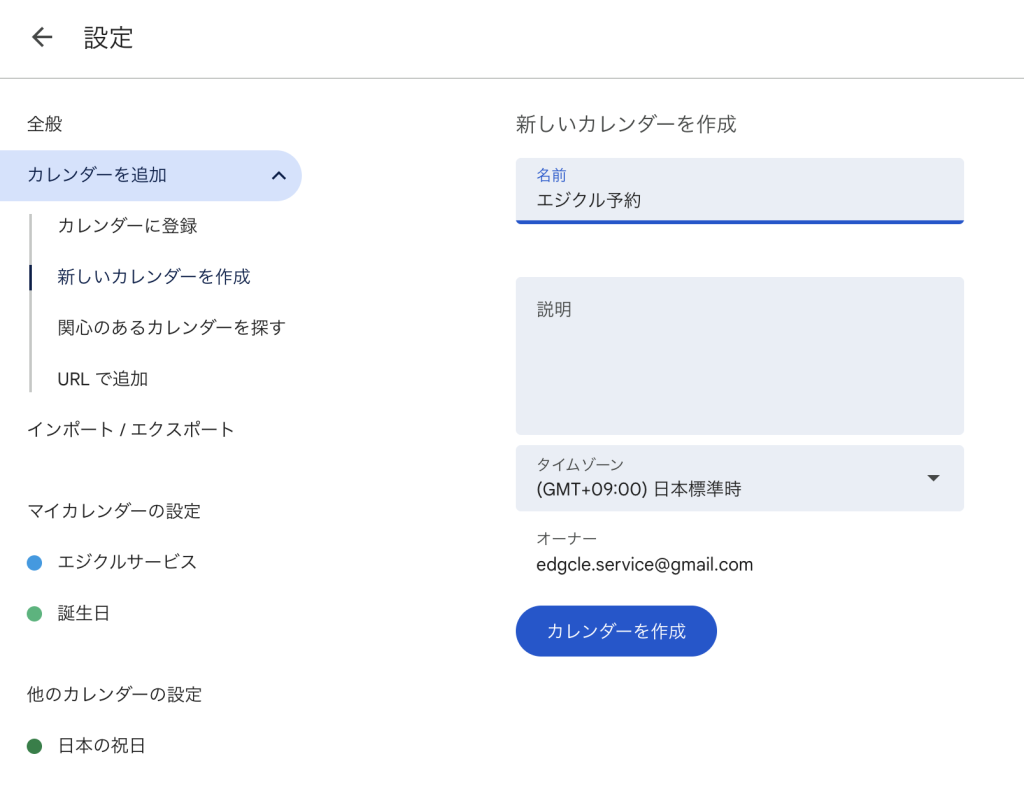Click the dark green dot of 日本の祝日
Screen dimensions: 1024x810
(x=35, y=746)
